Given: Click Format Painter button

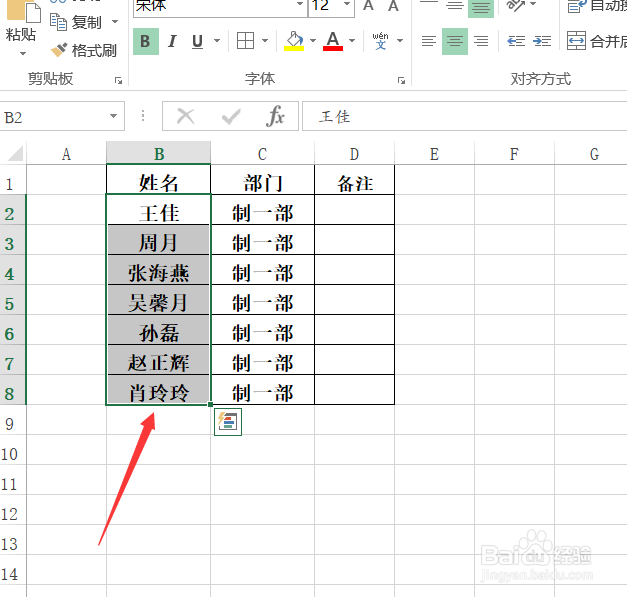Looking at the screenshot, I should pyautogui.click(x=84, y=50).
